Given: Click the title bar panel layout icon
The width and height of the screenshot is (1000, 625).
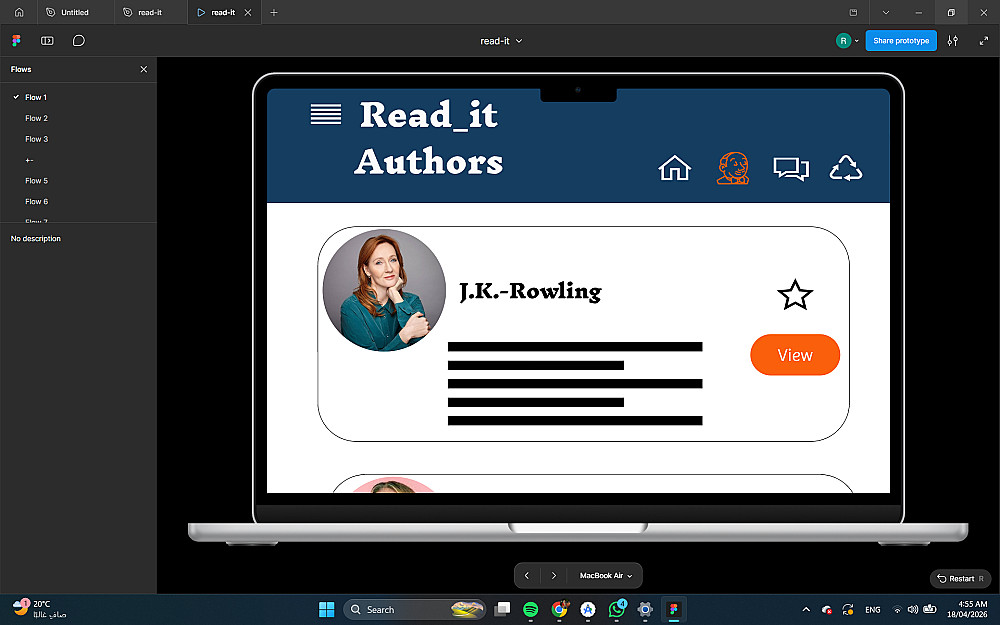Looking at the screenshot, I should coord(853,12).
